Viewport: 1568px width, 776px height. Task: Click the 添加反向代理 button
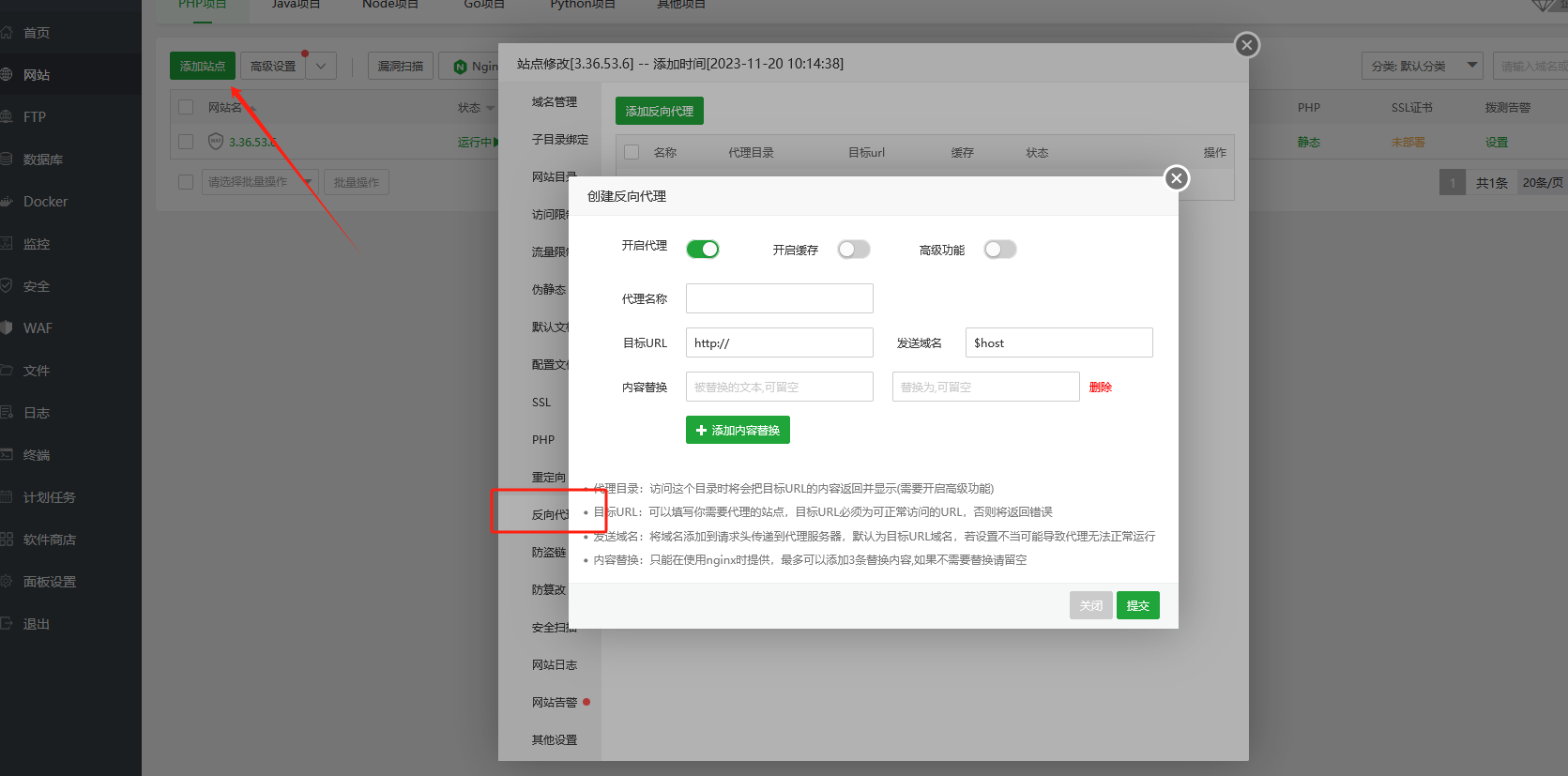coord(660,111)
